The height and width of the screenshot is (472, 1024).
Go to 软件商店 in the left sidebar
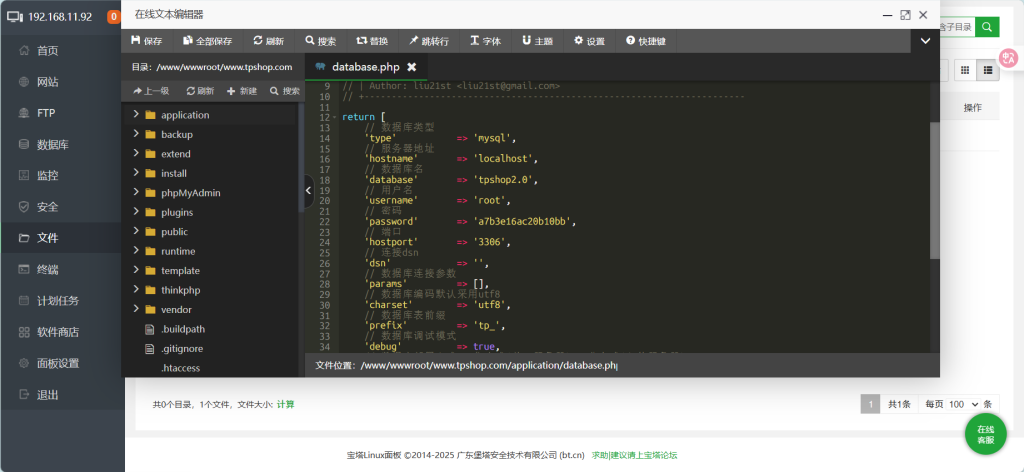(57, 332)
